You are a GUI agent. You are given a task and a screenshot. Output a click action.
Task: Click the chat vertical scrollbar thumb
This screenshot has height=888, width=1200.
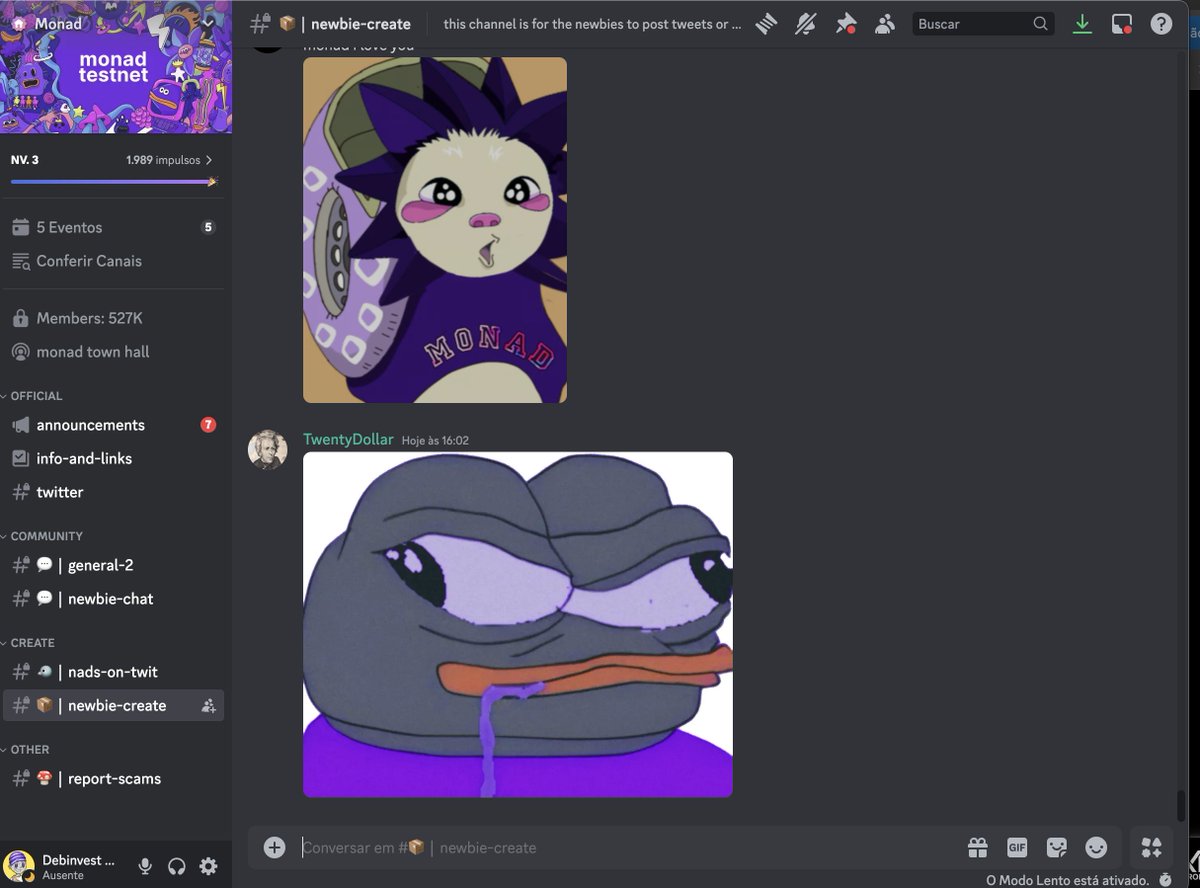tap(1181, 805)
